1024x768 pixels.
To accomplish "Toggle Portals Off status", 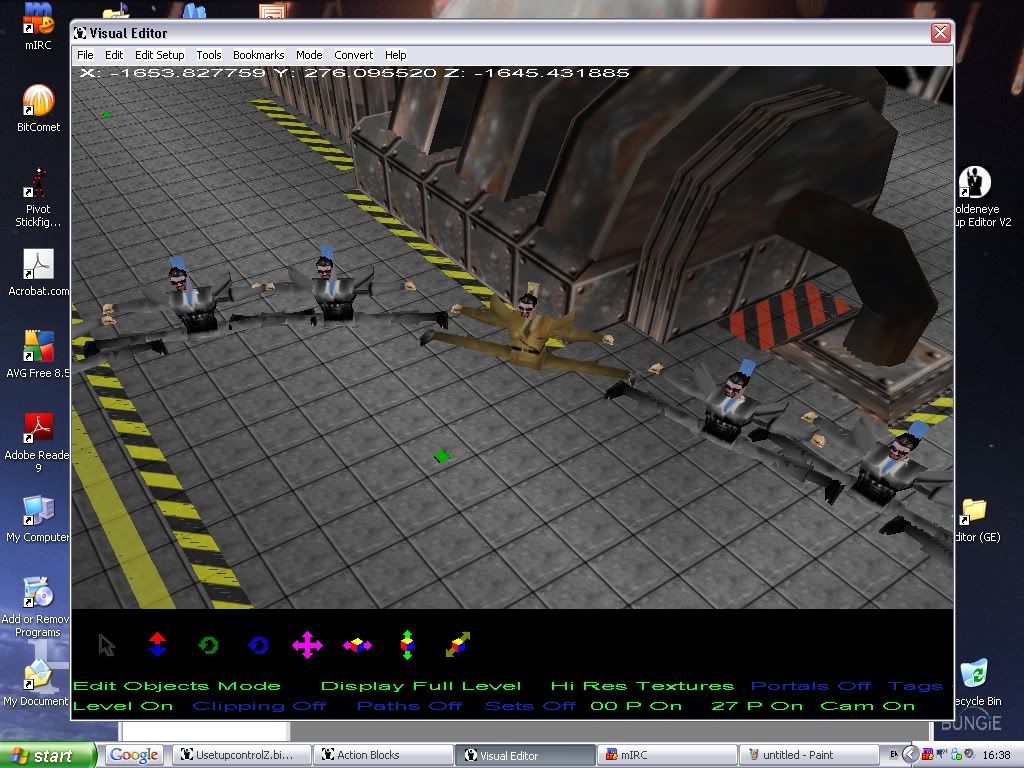I will [810, 686].
